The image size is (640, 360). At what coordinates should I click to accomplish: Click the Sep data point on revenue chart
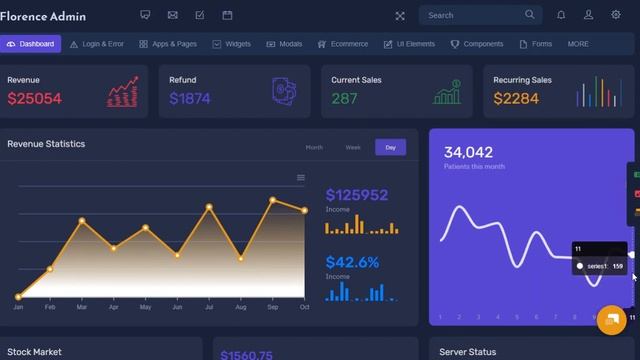tap(273, 200)
